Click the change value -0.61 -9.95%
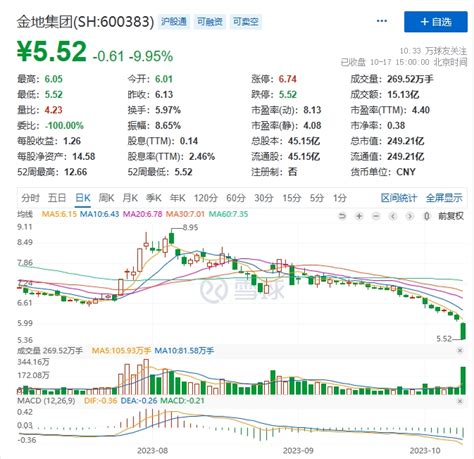 pos(133,56)
